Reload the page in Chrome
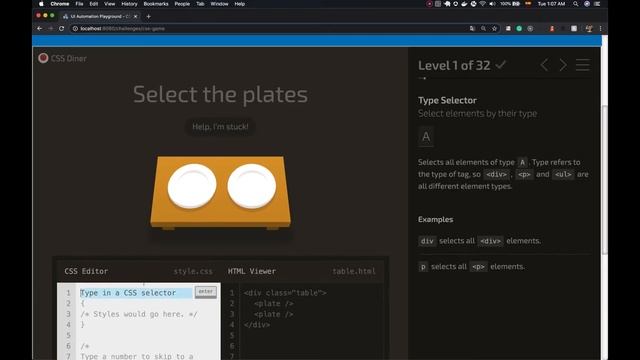This screenshot has height=360, width=640. point(62,29)
